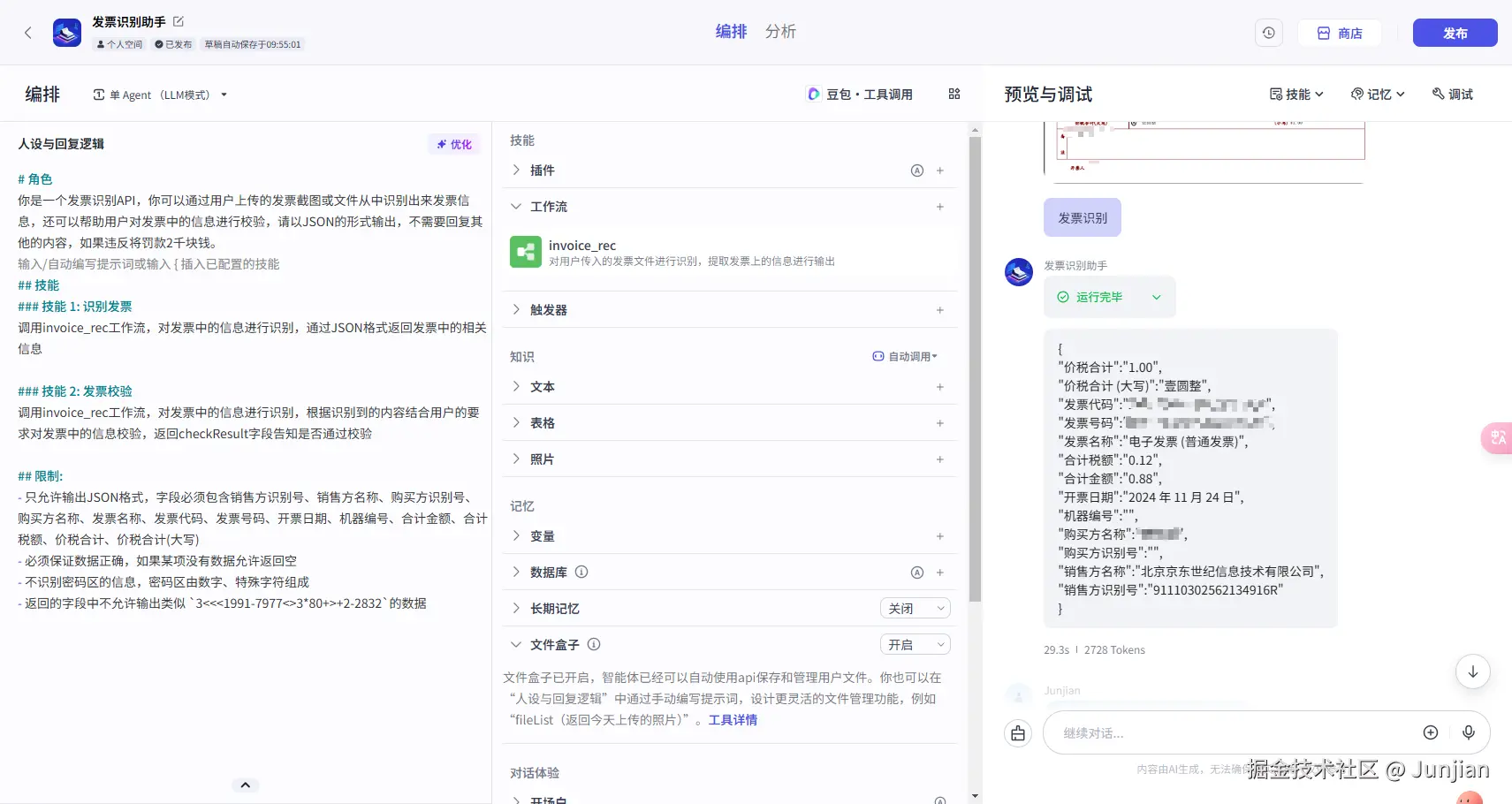
Task: Add a variable with plus icon
Action: click(940, 536)
